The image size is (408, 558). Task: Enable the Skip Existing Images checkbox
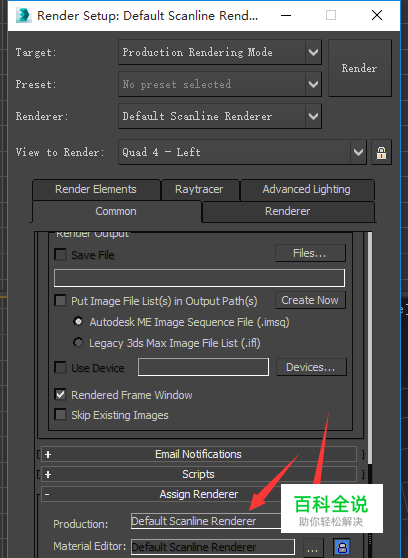60,415
